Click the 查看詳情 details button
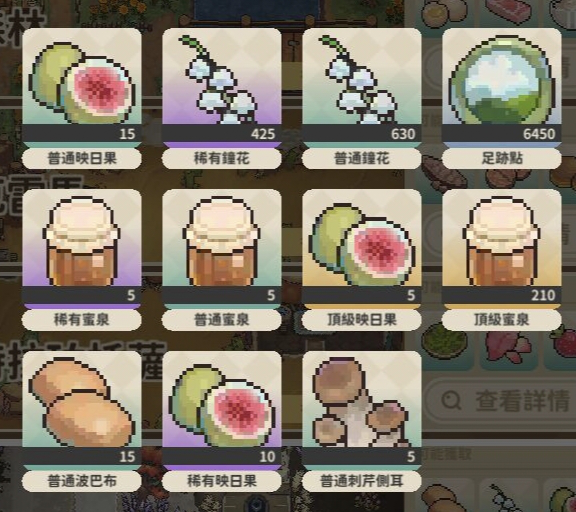Viewport: 576px width, 512px height. (500, 401)
